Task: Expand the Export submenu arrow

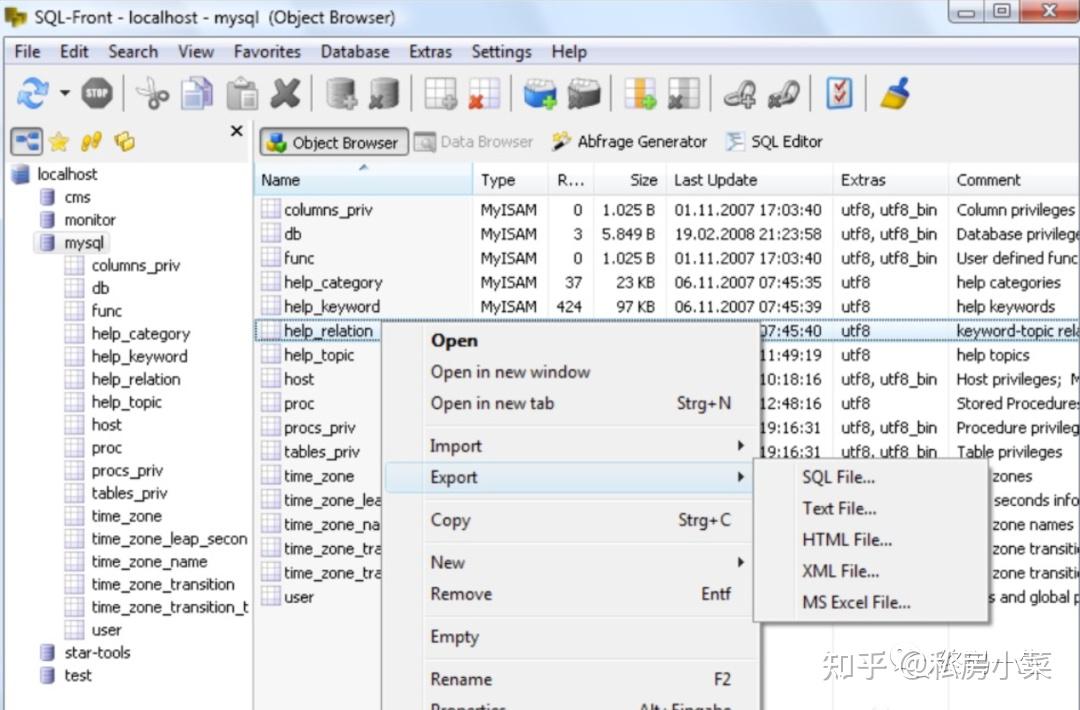Action: 741,478
